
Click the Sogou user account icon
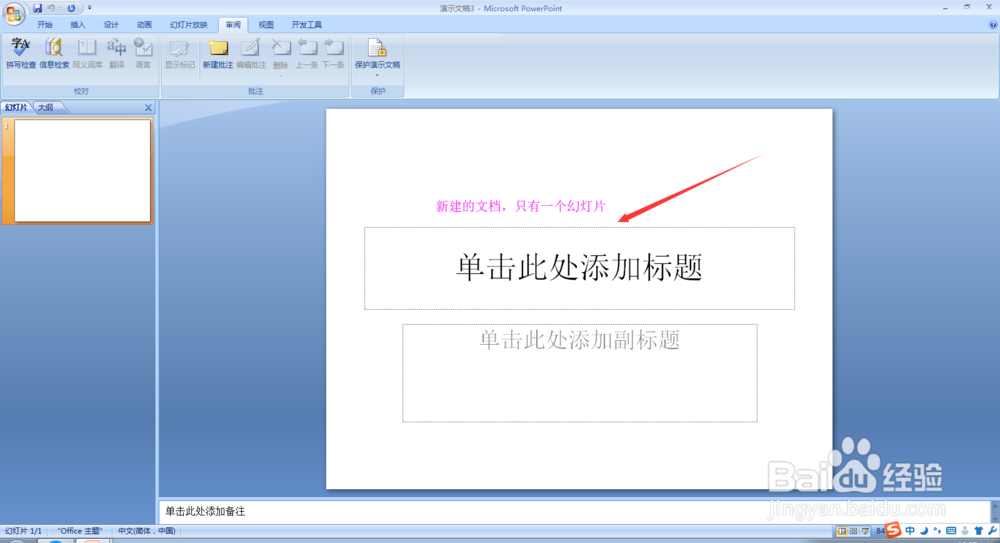point(965,530)
